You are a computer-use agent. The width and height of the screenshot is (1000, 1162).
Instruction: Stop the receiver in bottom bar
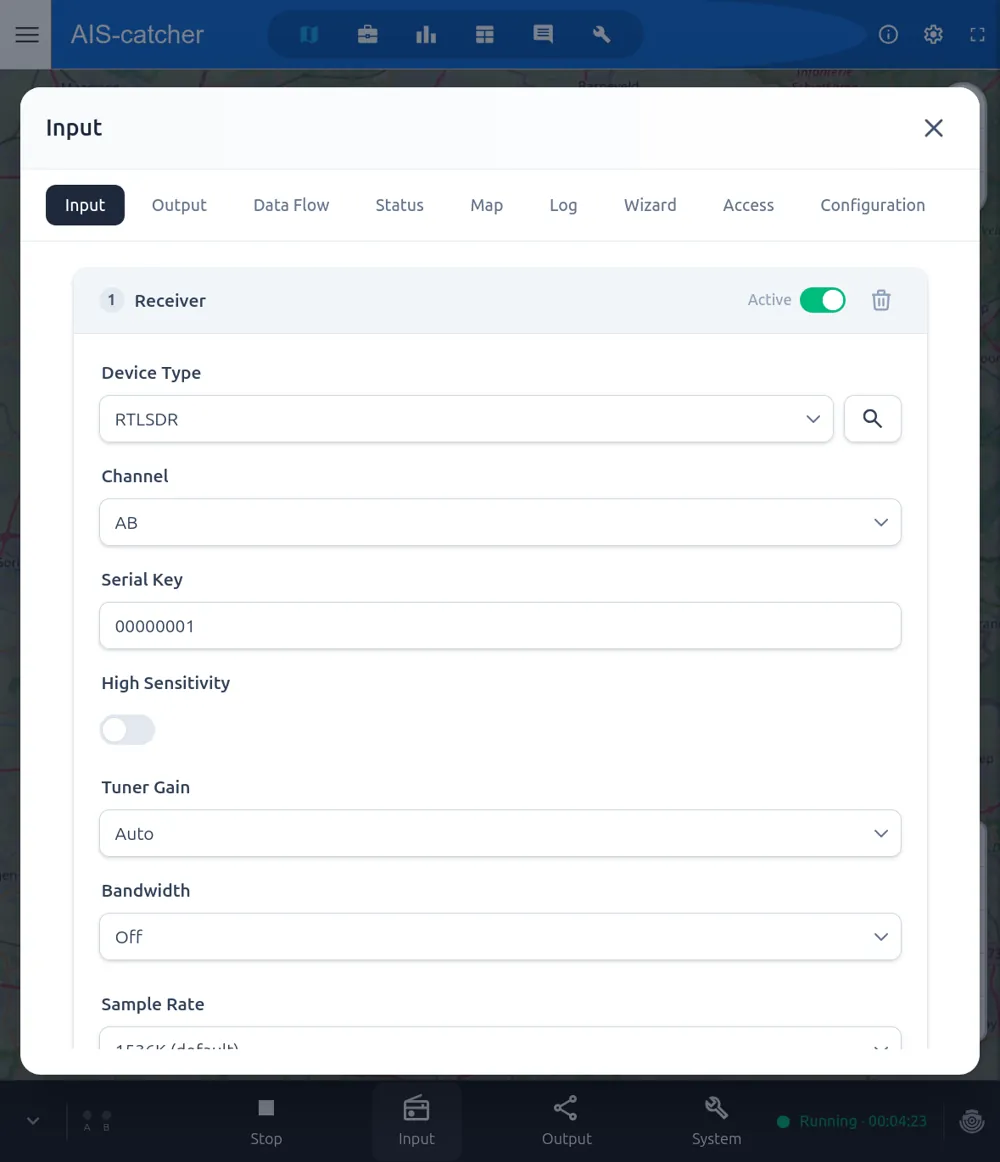coord(266,1121)
